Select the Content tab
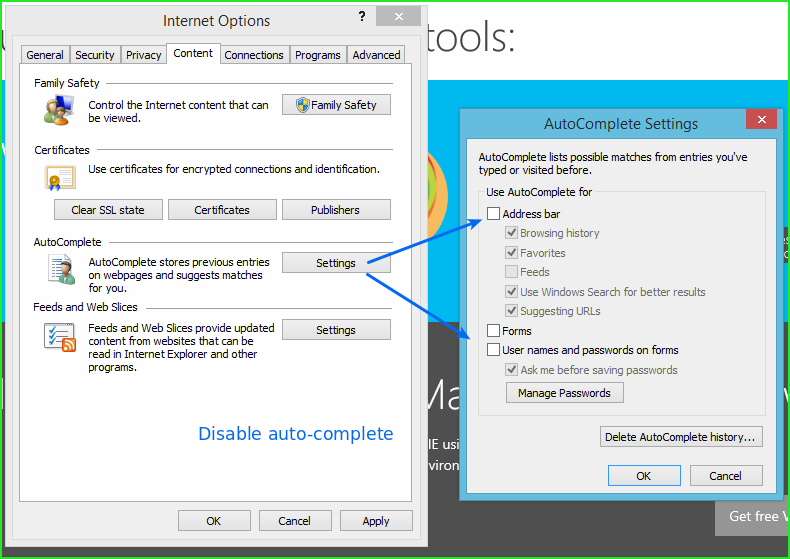This screenshot has height=559, width=790. [193, 53]
